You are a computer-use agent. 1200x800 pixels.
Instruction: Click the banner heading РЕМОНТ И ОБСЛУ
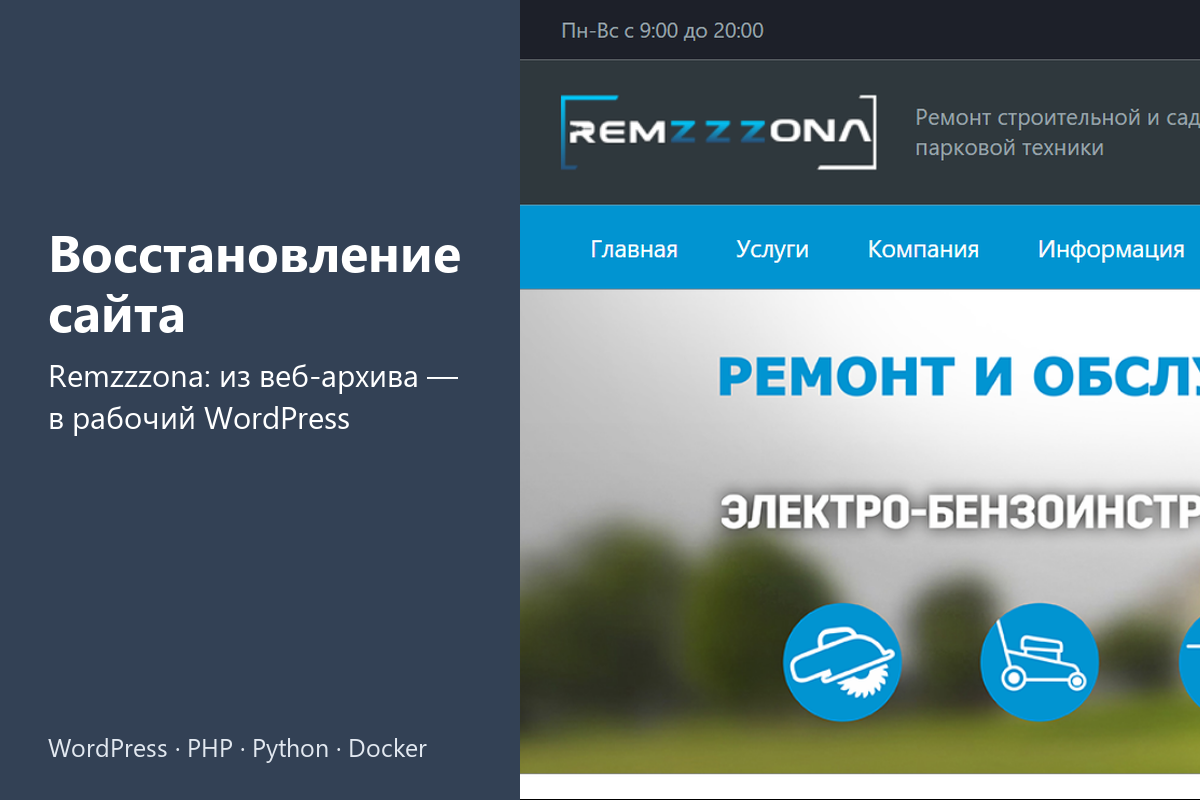click(959, 375)
